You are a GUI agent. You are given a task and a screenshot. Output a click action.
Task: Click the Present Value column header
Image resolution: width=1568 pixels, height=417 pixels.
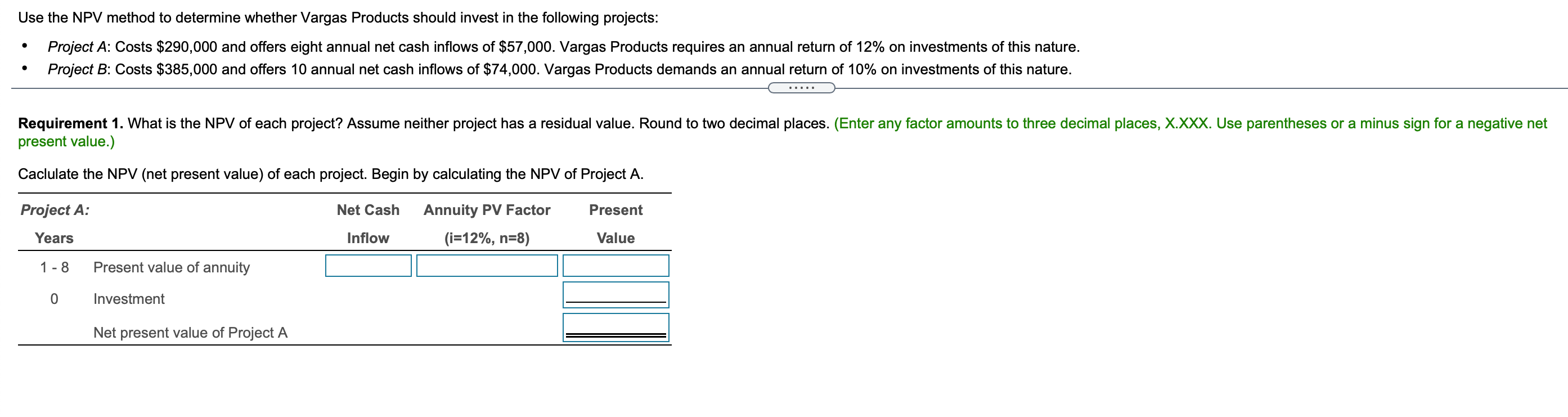point(615,224)
